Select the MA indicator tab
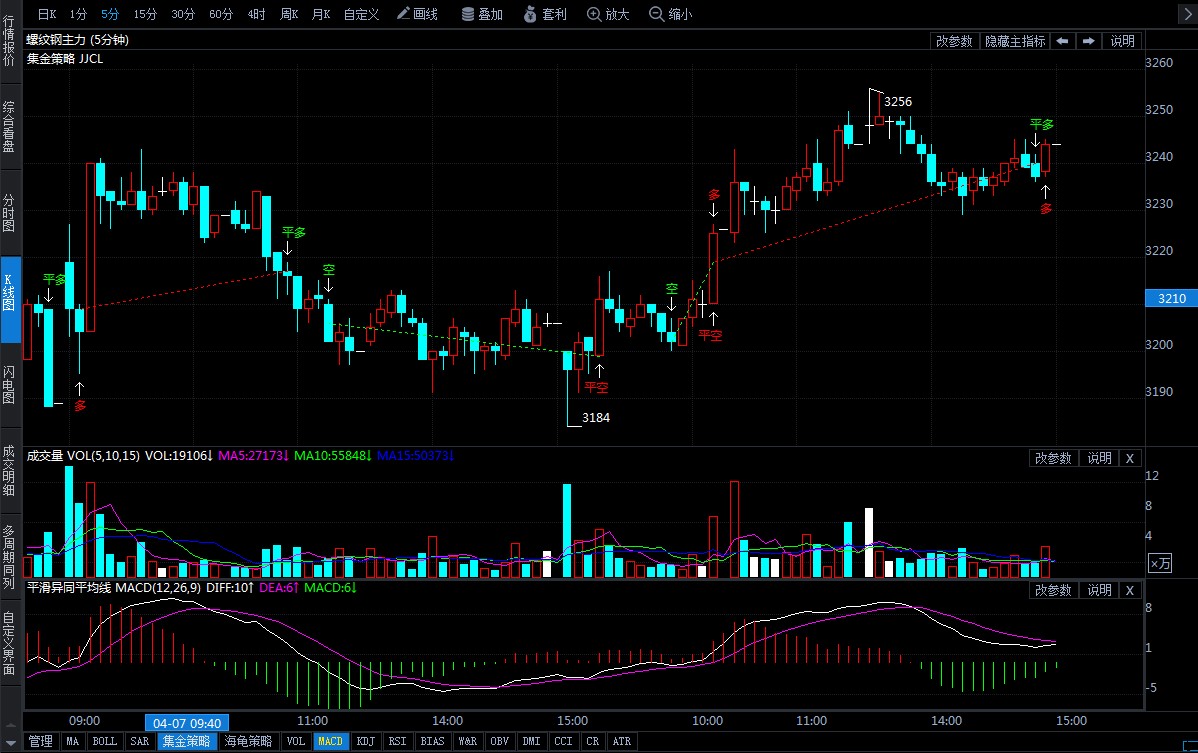Image resolution: width=1198 pixels, height=753 pixels. coord(72,742)
